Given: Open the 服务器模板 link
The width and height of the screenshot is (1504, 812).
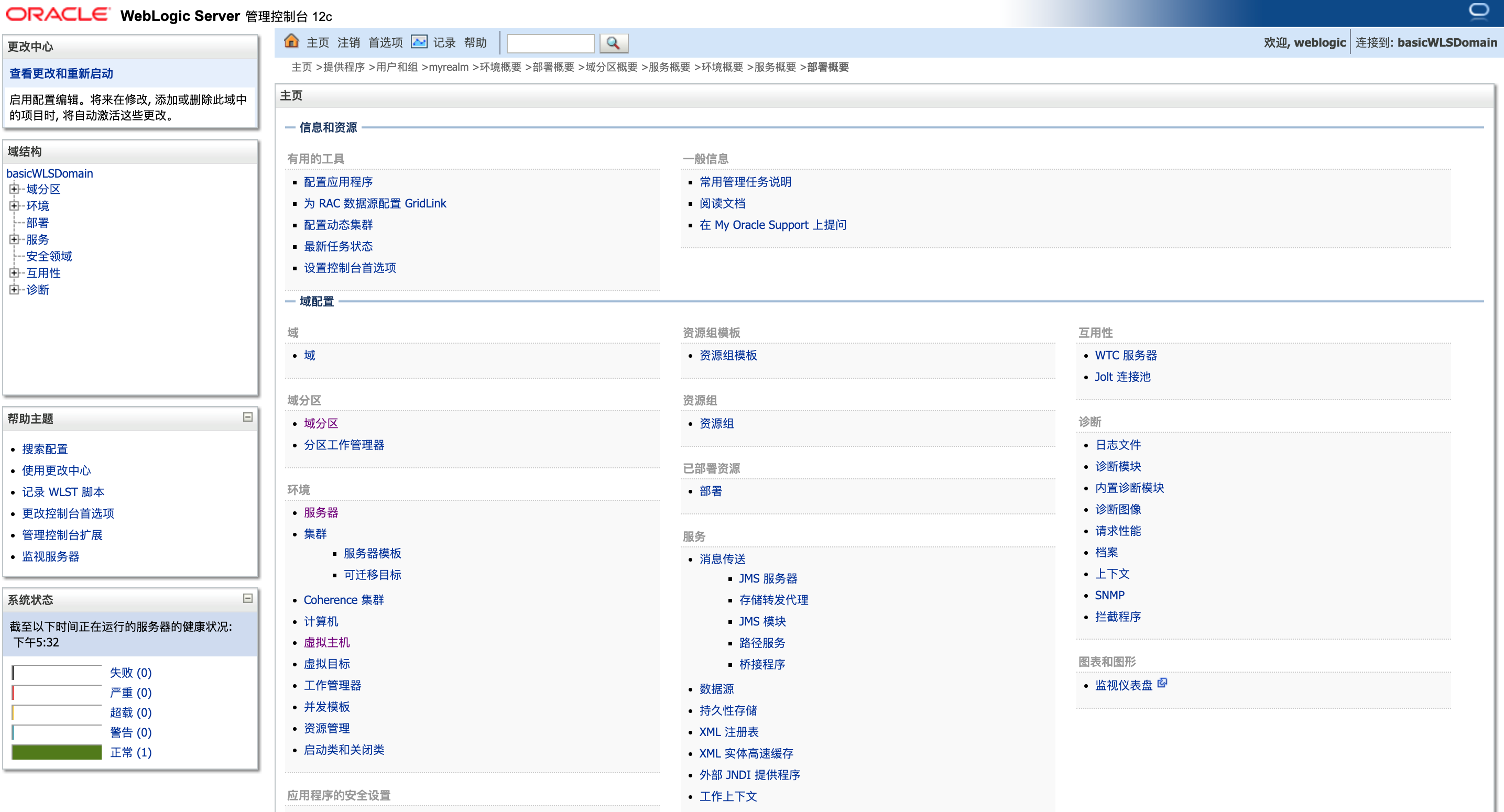Looking at the screenshot, I should coord(372,553).
